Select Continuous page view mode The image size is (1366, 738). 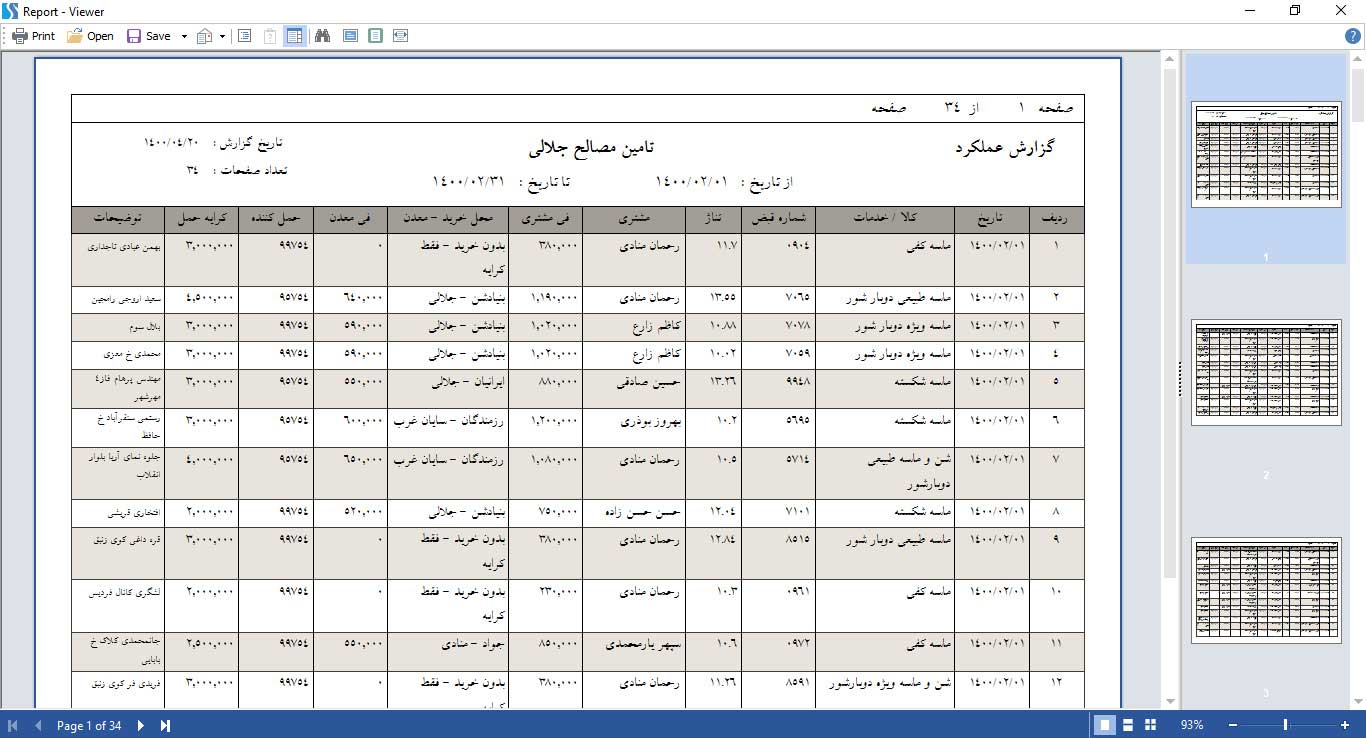click(x=1128, y=725)
